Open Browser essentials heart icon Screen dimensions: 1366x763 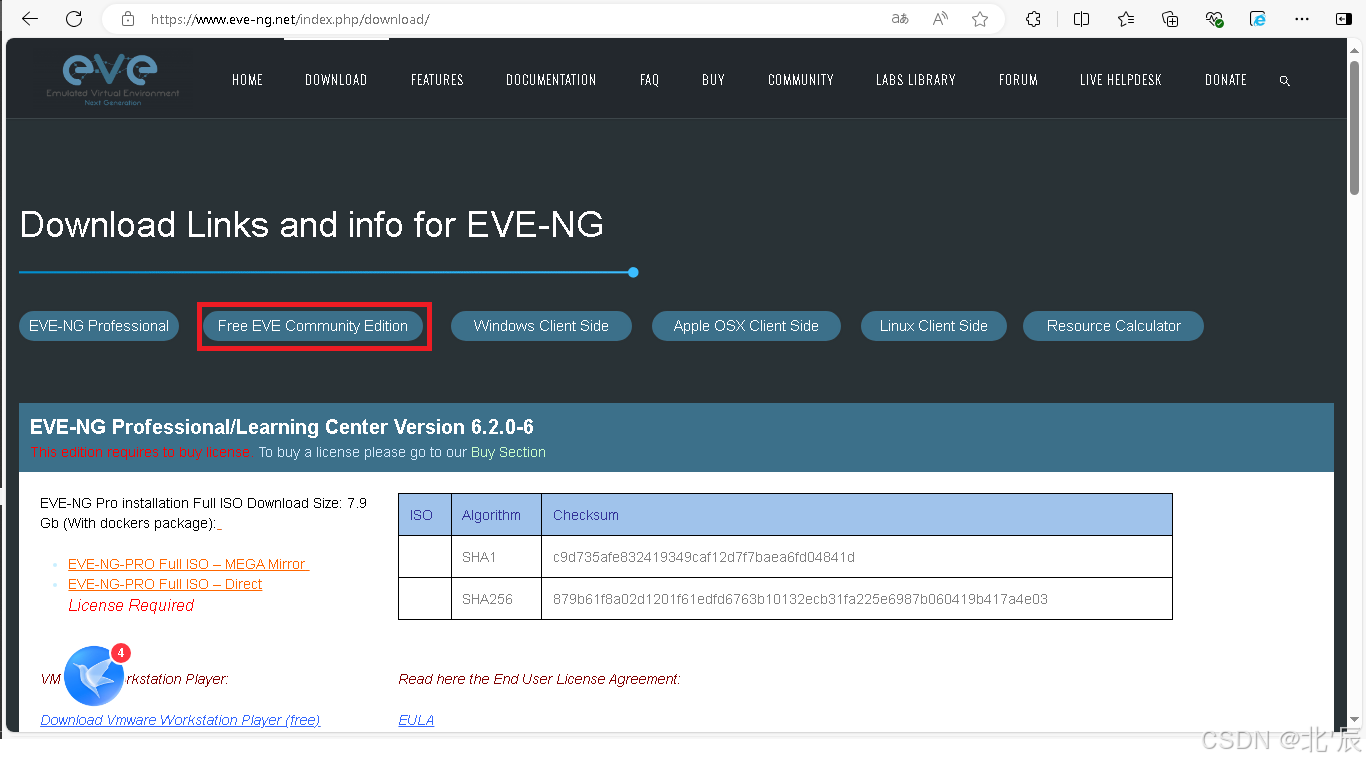(1214, 19)
